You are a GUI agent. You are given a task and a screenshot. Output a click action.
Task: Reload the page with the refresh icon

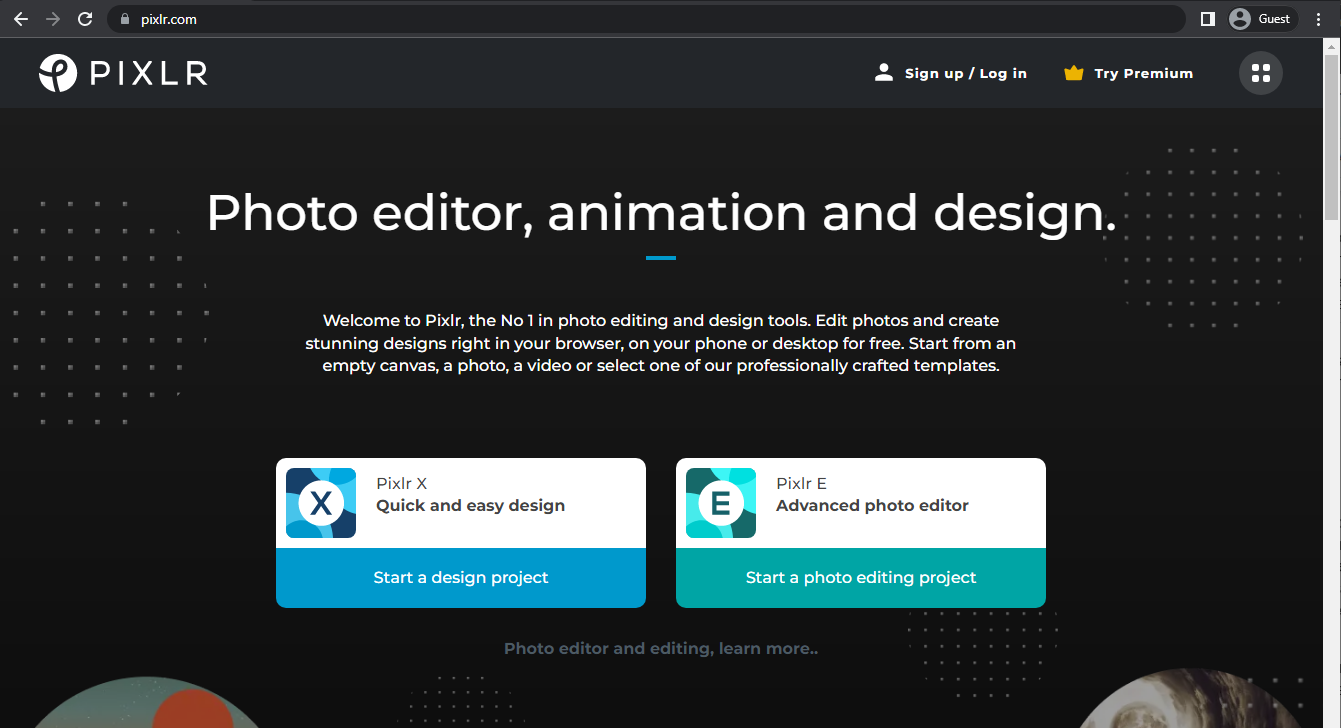[x=85, y=19]
